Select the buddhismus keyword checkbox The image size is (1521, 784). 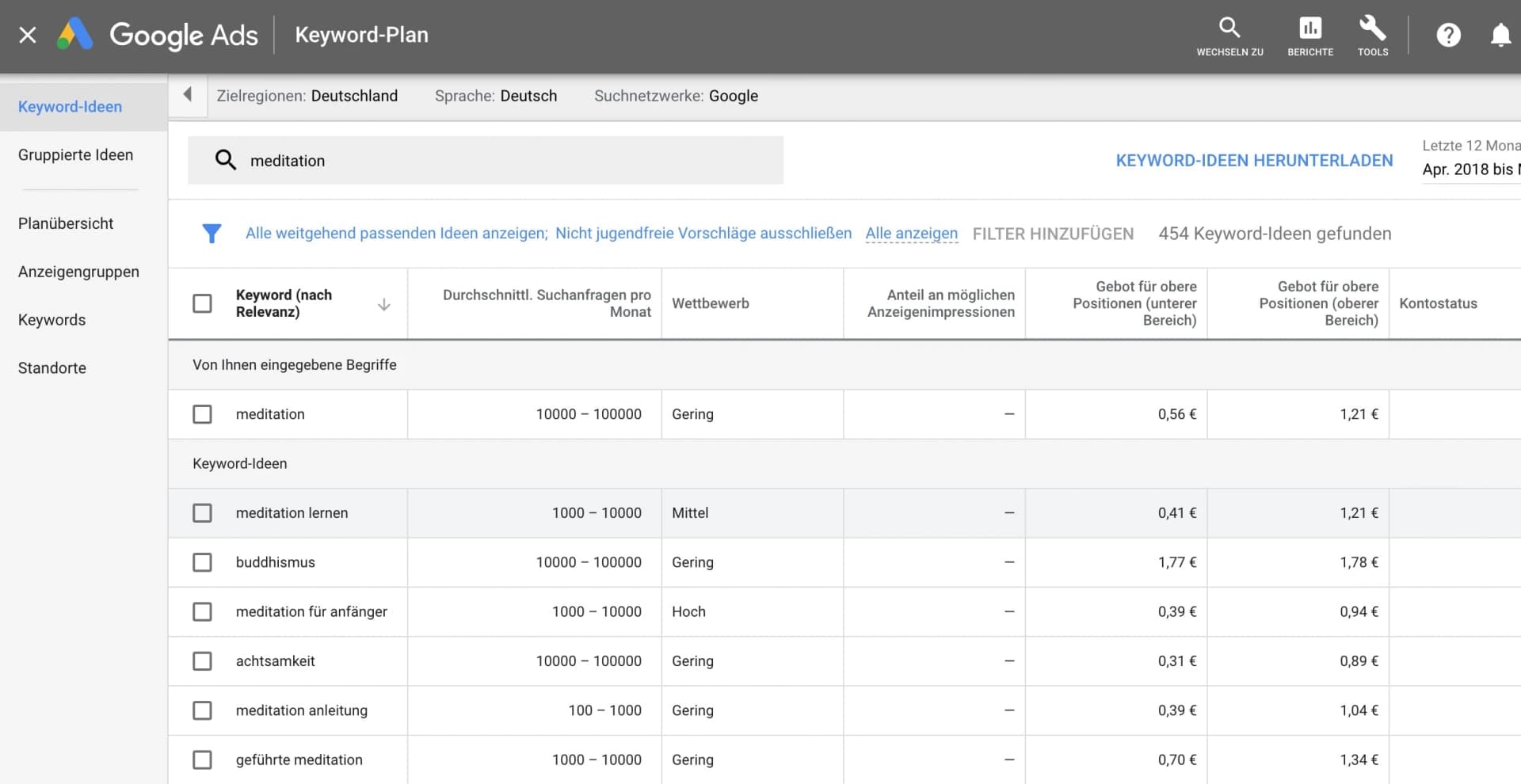[203, 562]
